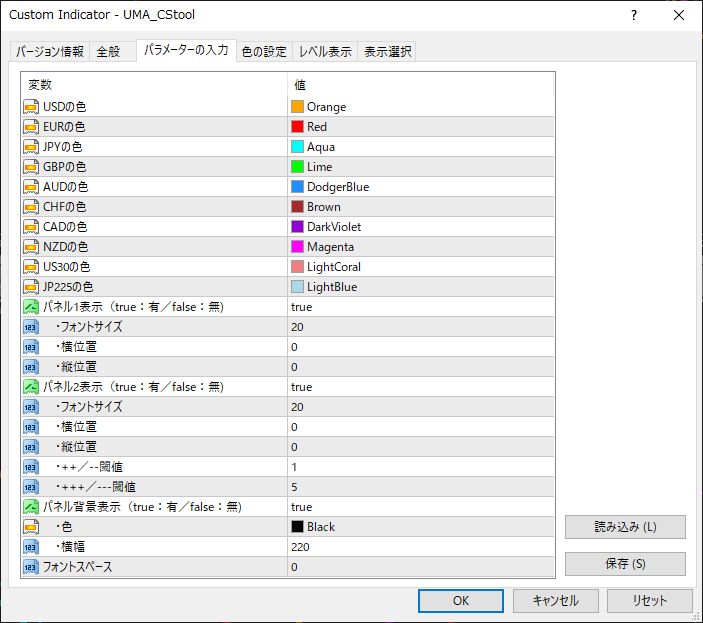Click the color-type icon beside USDの色
Screen dimensions: 703x623
(31, 107)
